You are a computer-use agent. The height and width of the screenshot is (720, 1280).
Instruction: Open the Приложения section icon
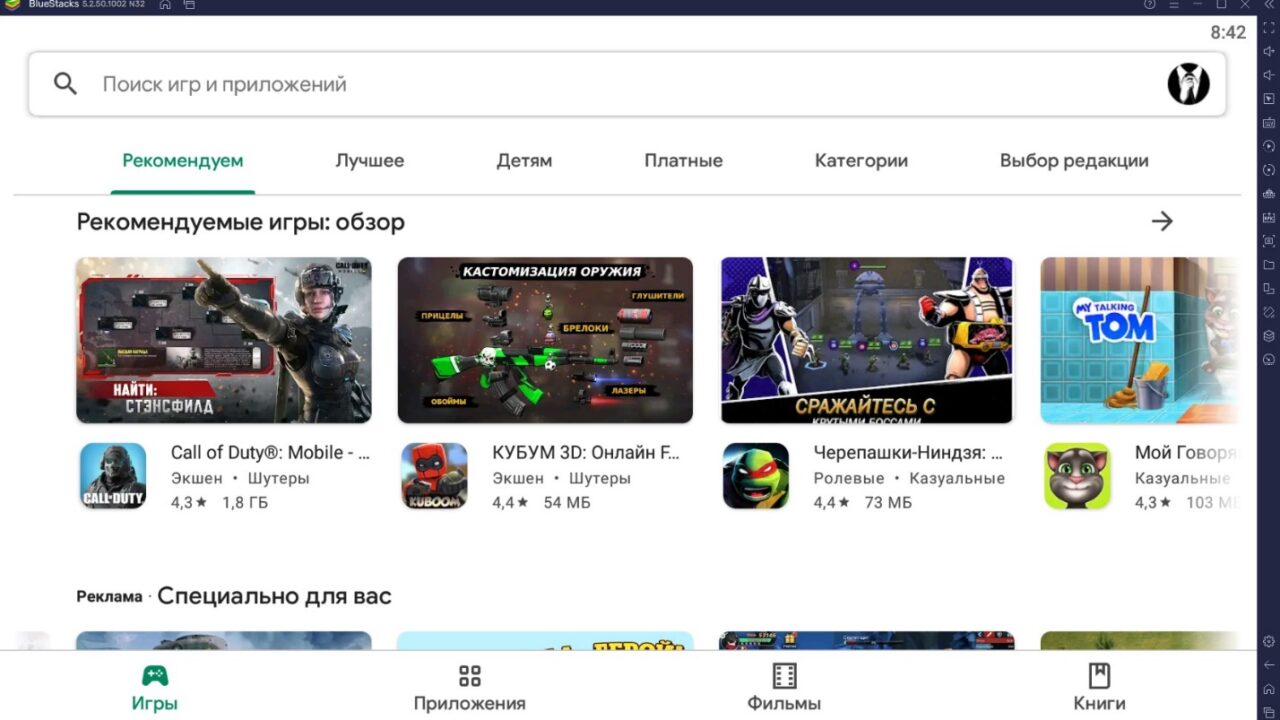469,676
